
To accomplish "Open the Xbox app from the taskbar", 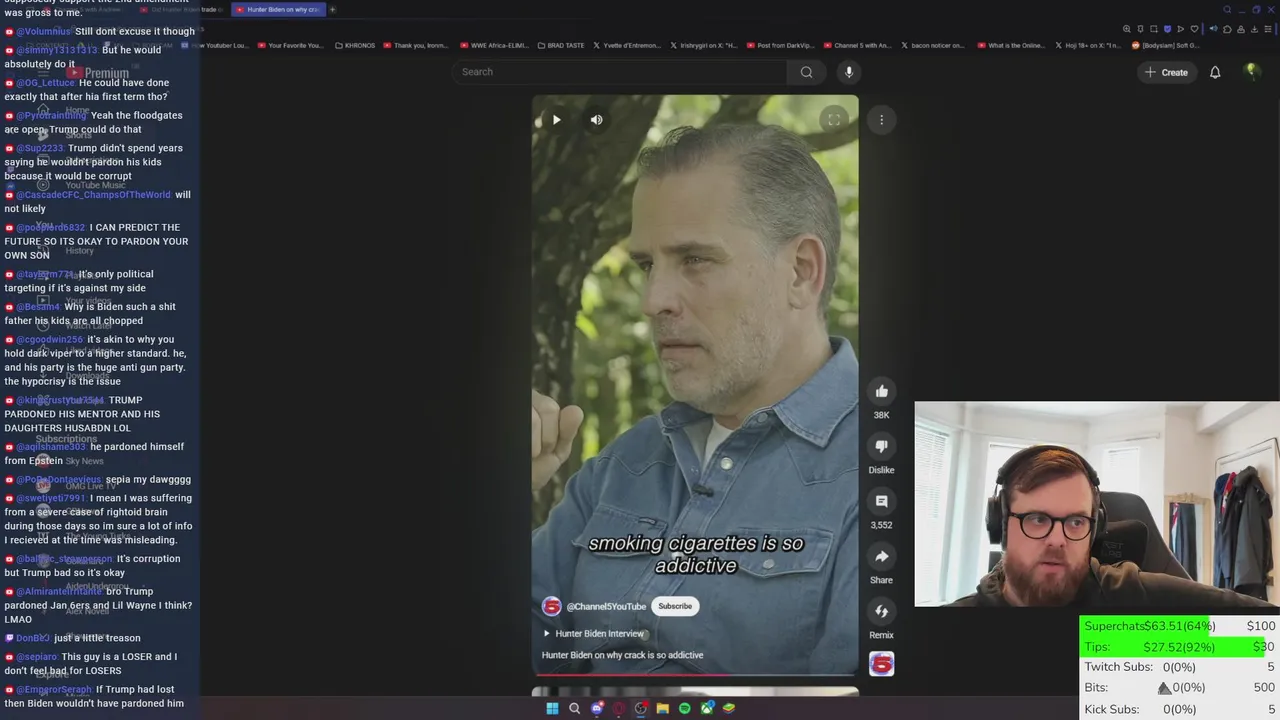I will point(707,708).
